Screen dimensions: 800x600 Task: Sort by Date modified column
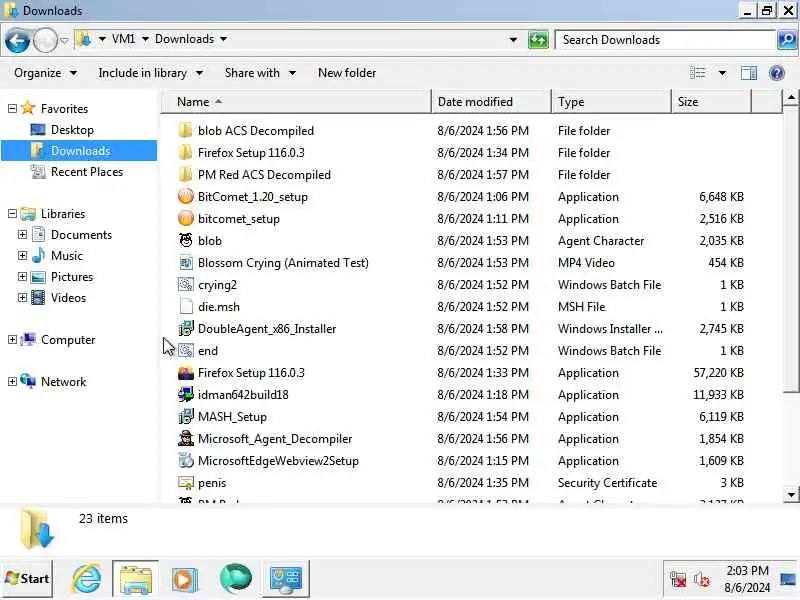point(491,102)
